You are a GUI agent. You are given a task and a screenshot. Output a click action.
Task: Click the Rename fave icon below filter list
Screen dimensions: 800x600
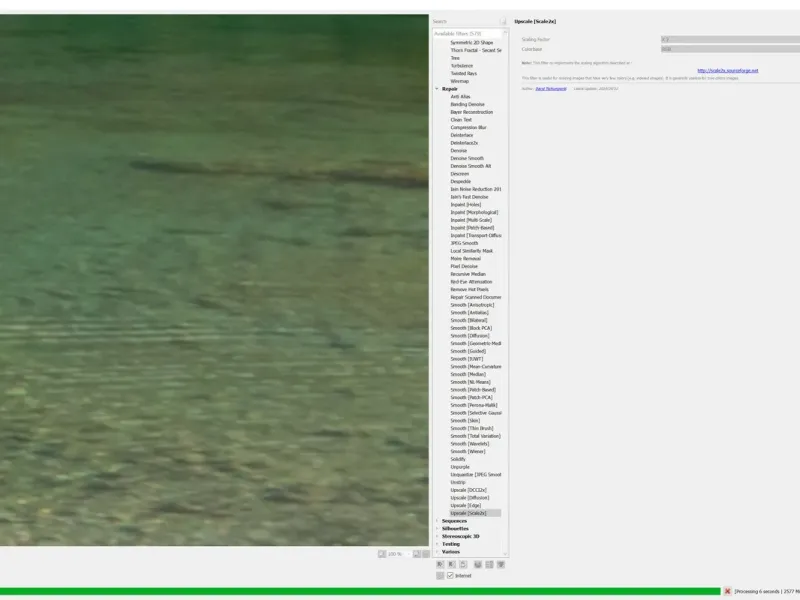463,564
